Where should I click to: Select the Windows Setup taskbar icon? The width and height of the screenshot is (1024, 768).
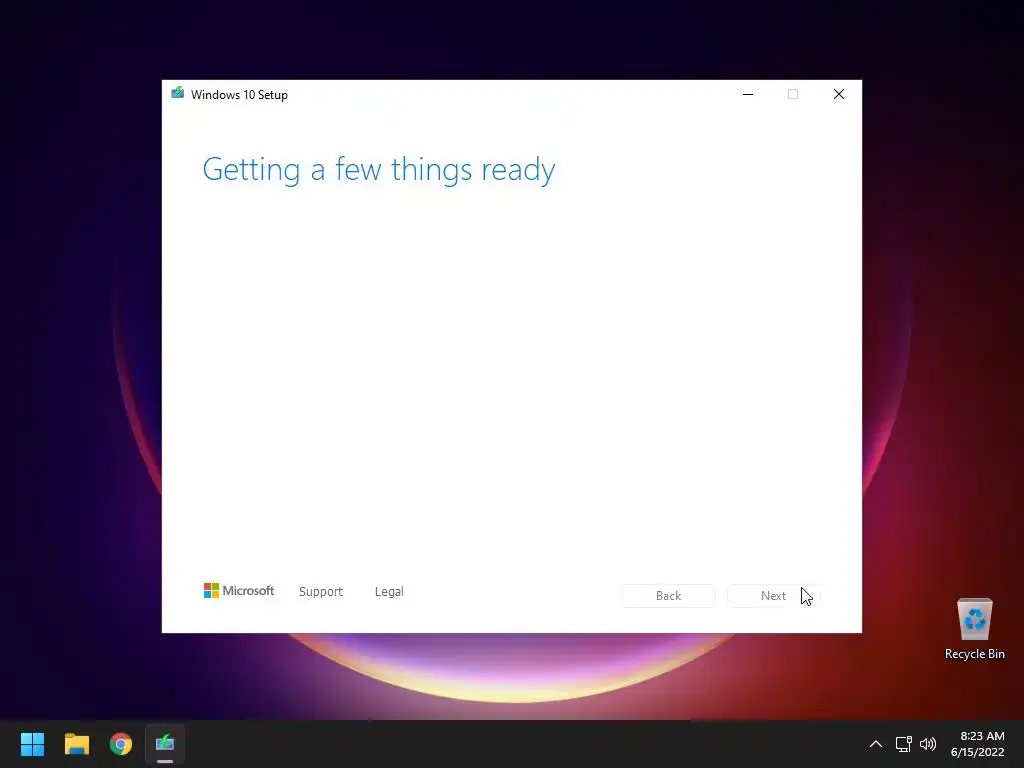pos(165,744)
